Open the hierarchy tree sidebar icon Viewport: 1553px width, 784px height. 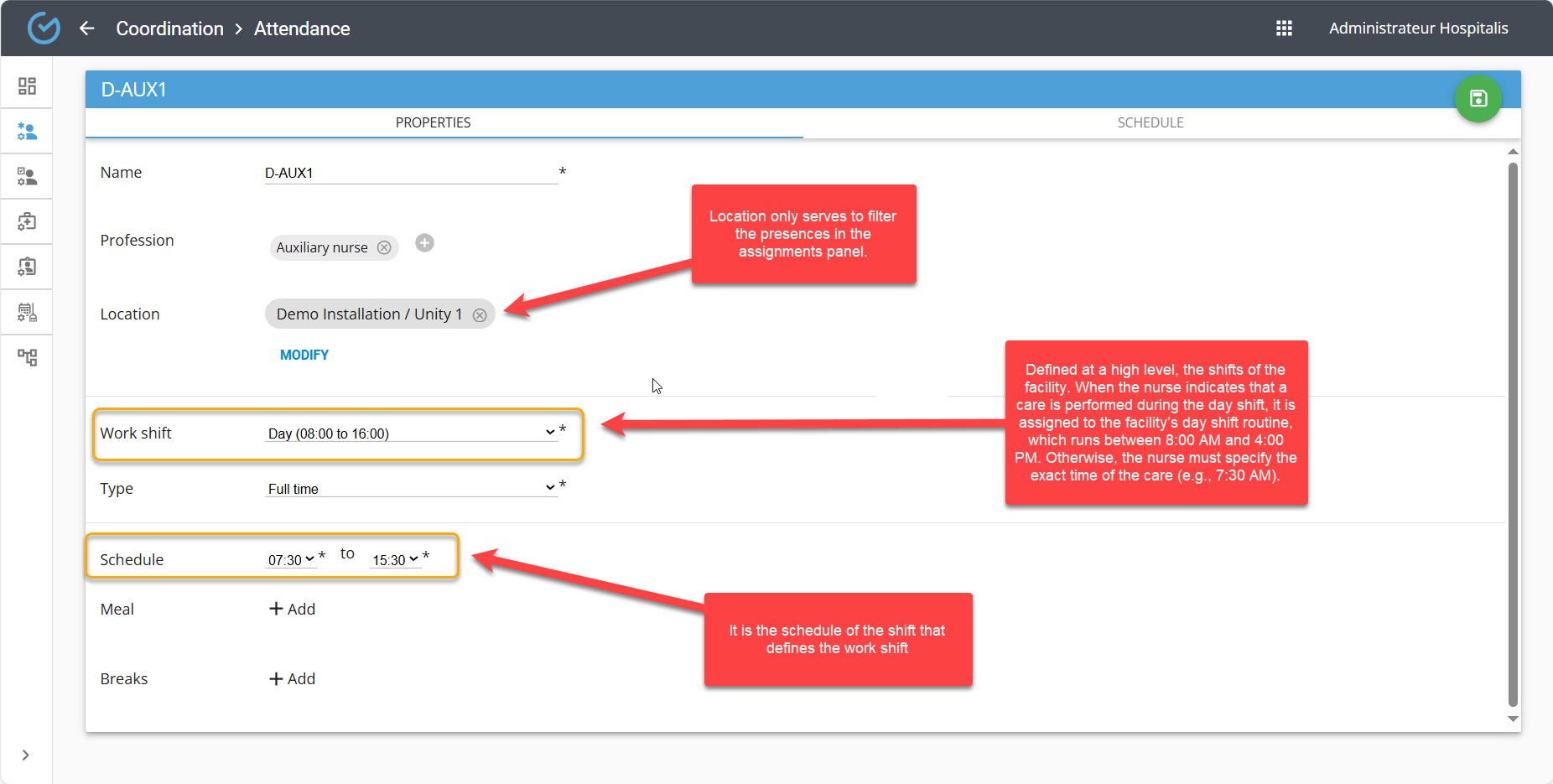(27, 357)
